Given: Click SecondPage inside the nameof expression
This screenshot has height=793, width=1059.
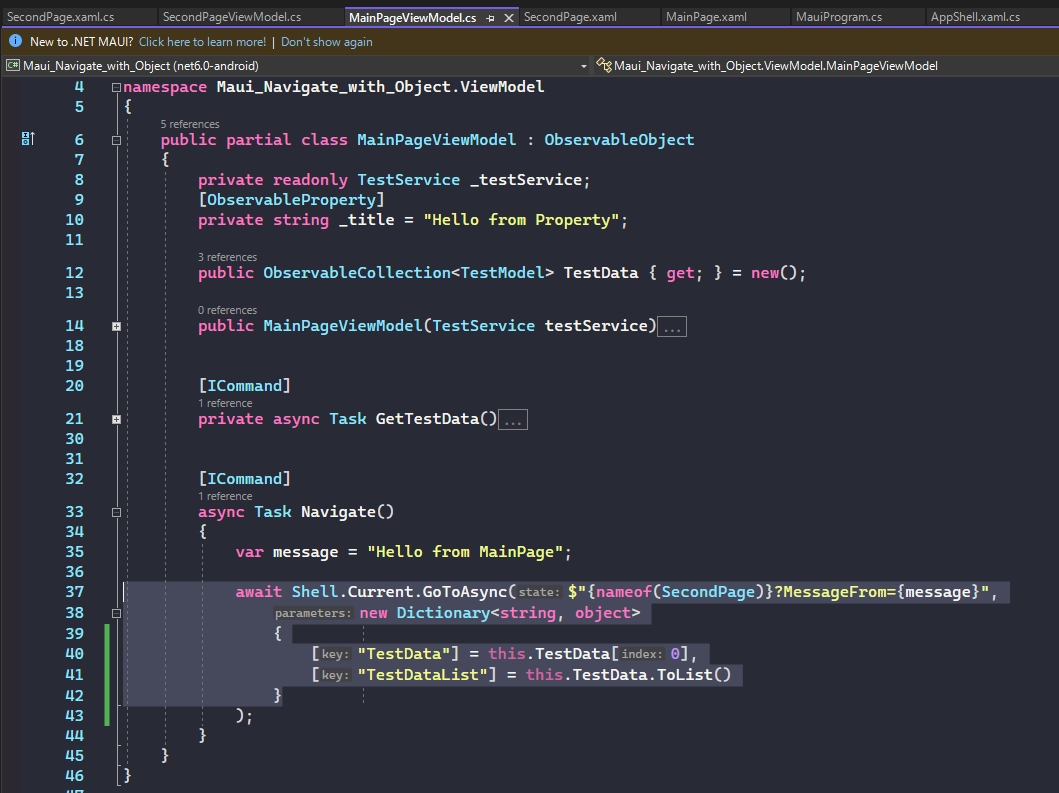Looking at the screenshot, I should tap(708, 592).
